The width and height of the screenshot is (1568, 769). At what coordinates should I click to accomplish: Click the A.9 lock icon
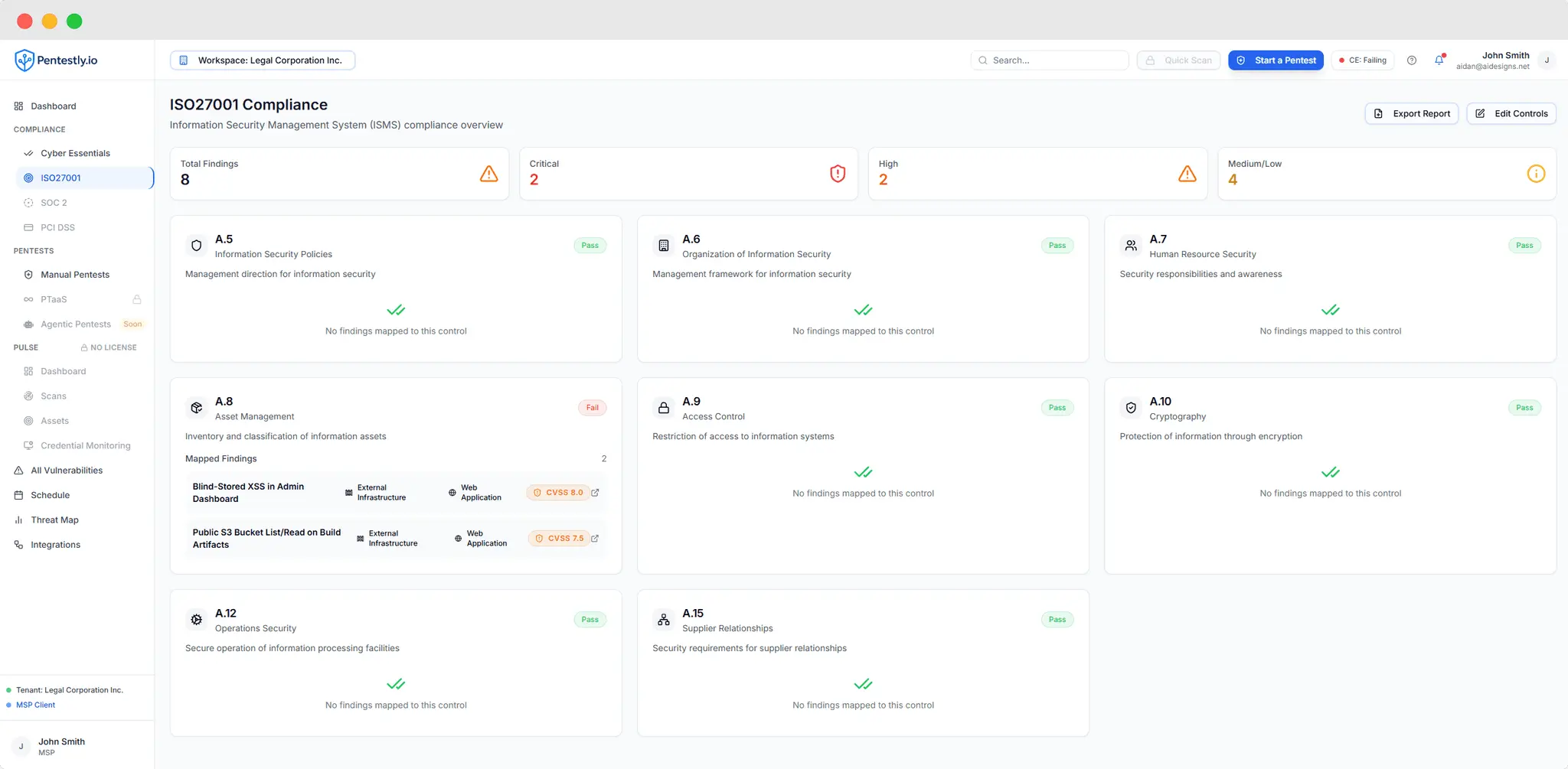664,408
